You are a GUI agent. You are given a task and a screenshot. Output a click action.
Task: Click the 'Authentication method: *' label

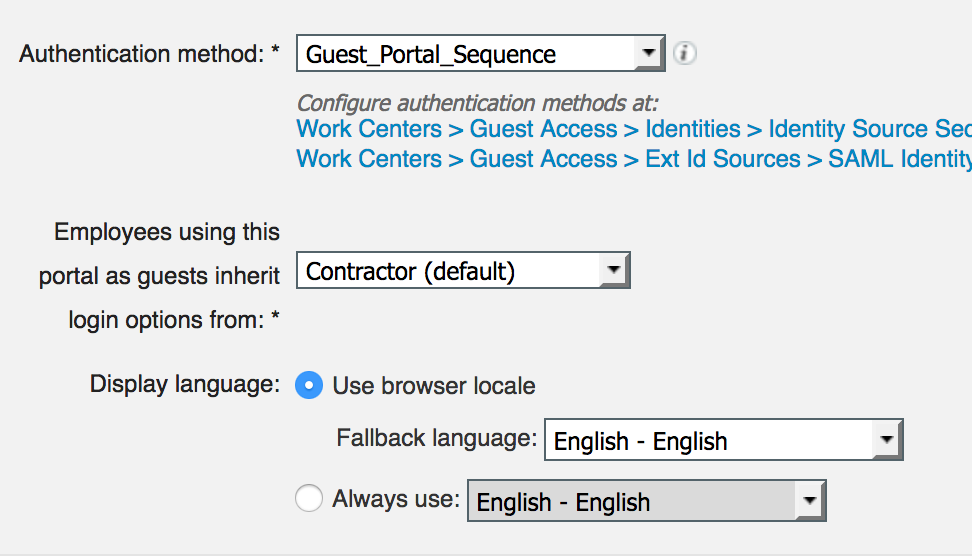(x=149, y=54)
